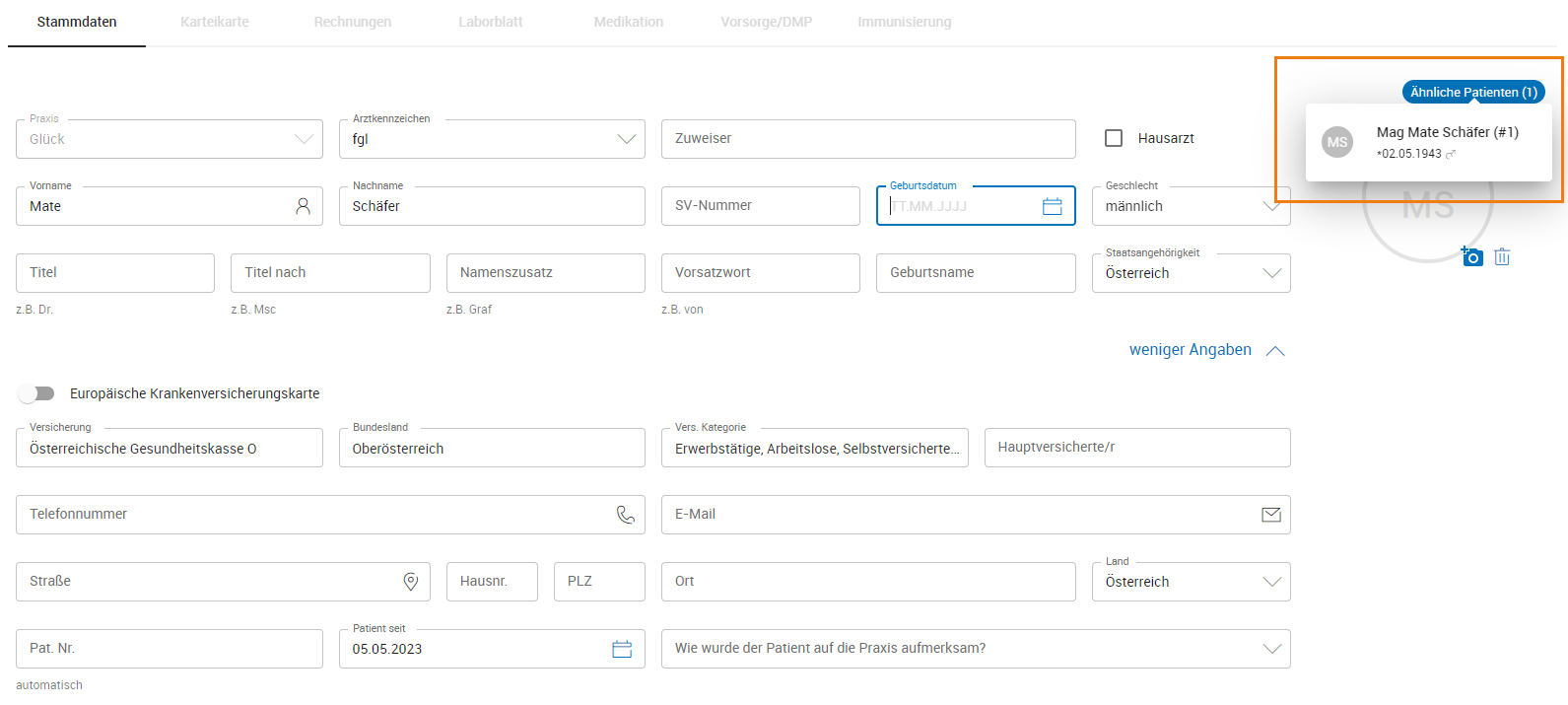Image resolution: width=1568 pixels, height=705 pixels.
Task: Expand the Land dropdown
Action: pyautogui.click(x=1271, y=582)
